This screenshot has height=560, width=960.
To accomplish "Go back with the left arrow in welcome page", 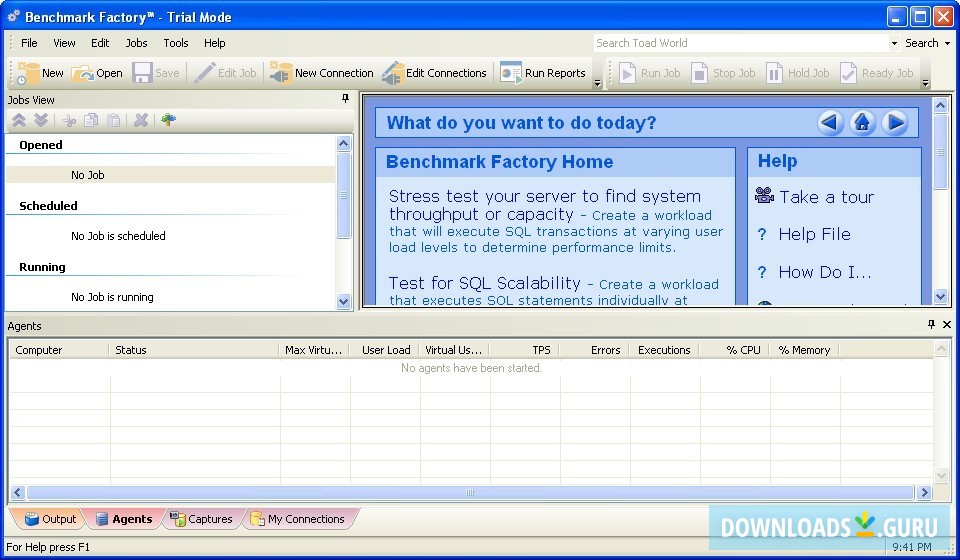I will pos(830,123).
